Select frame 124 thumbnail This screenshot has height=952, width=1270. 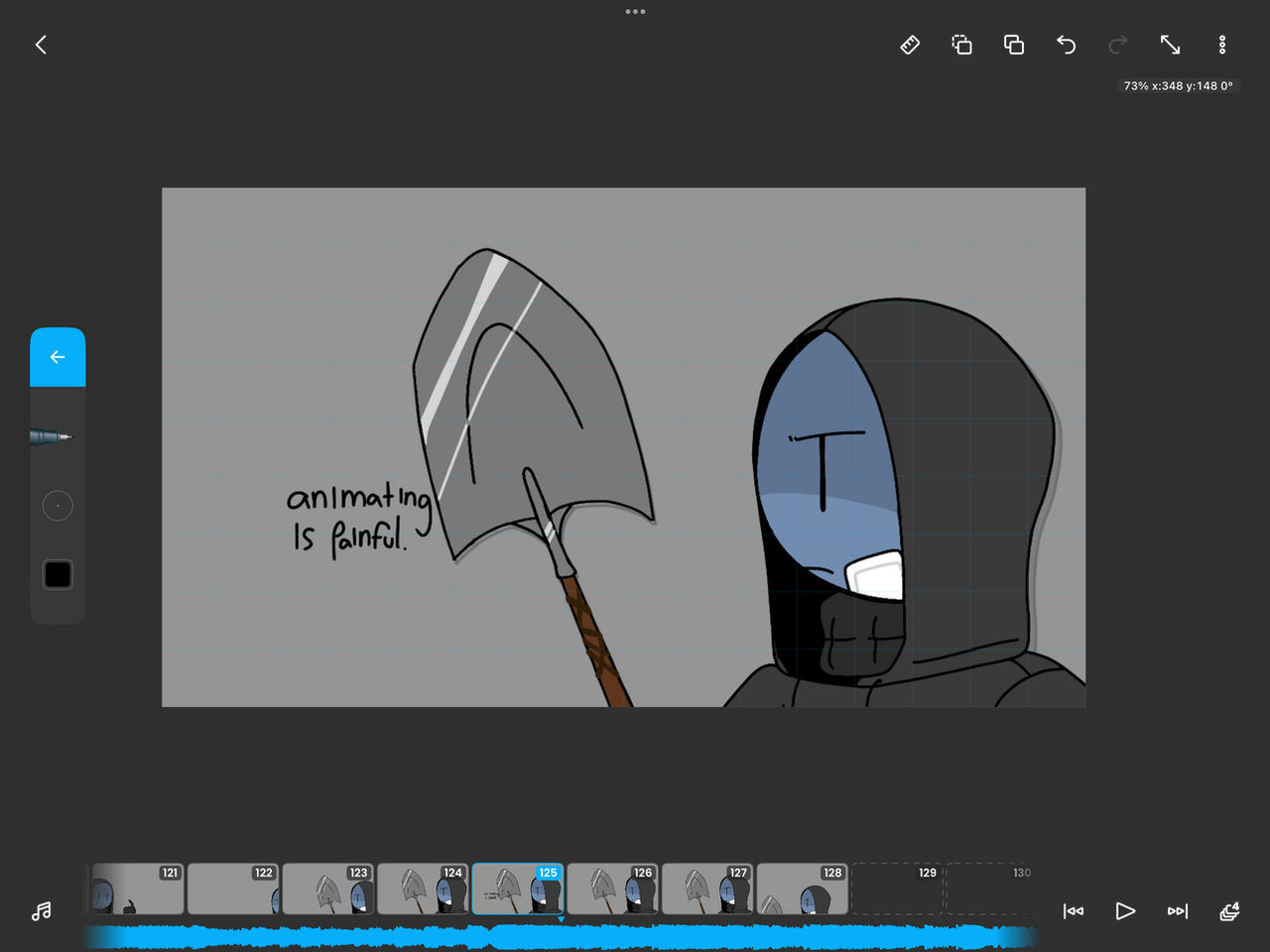423,889
